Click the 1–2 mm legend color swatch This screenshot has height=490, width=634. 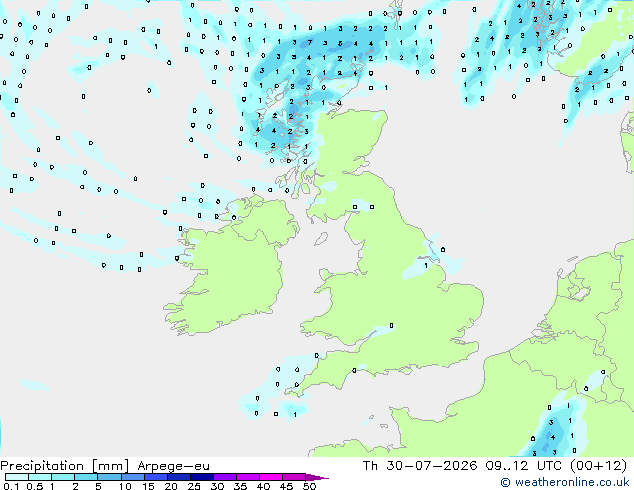pyautogui.click(x=63, y=477)
